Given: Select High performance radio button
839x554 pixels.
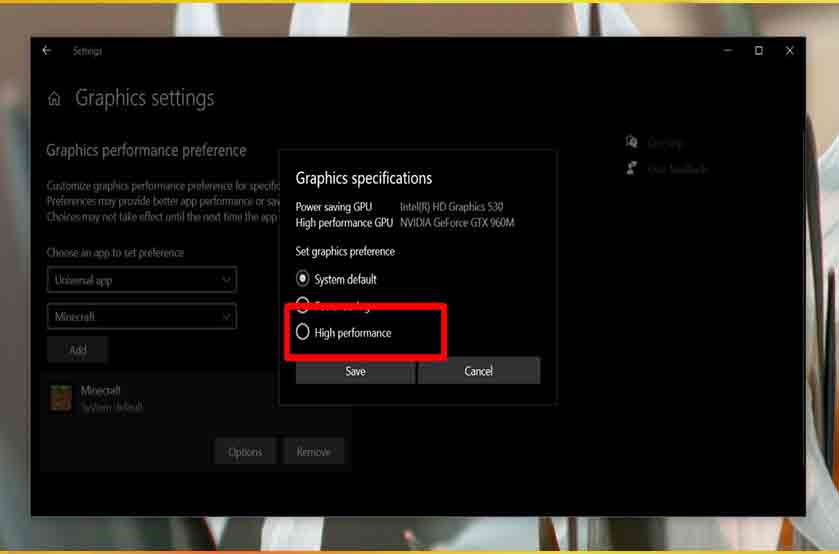Looking at the screenshot, I should click(x=302, y=332).
